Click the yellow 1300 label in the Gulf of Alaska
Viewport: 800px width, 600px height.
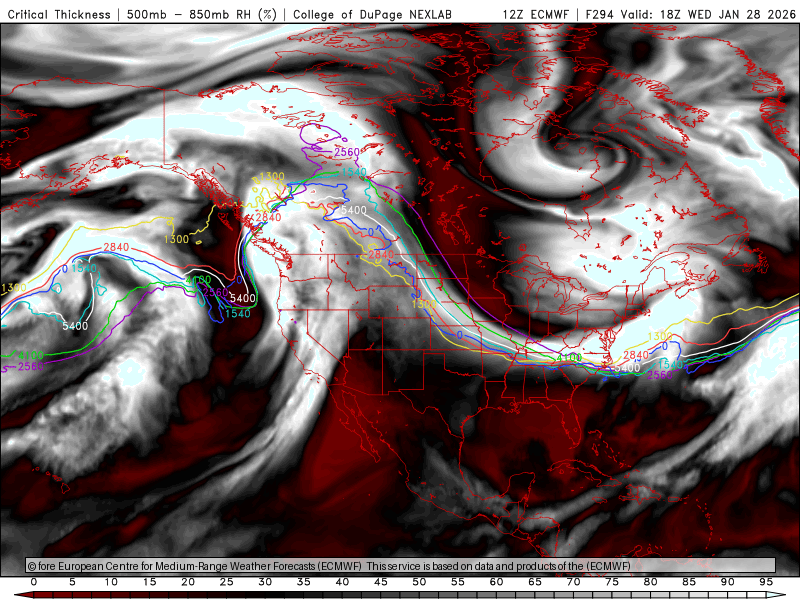[177, 239]
